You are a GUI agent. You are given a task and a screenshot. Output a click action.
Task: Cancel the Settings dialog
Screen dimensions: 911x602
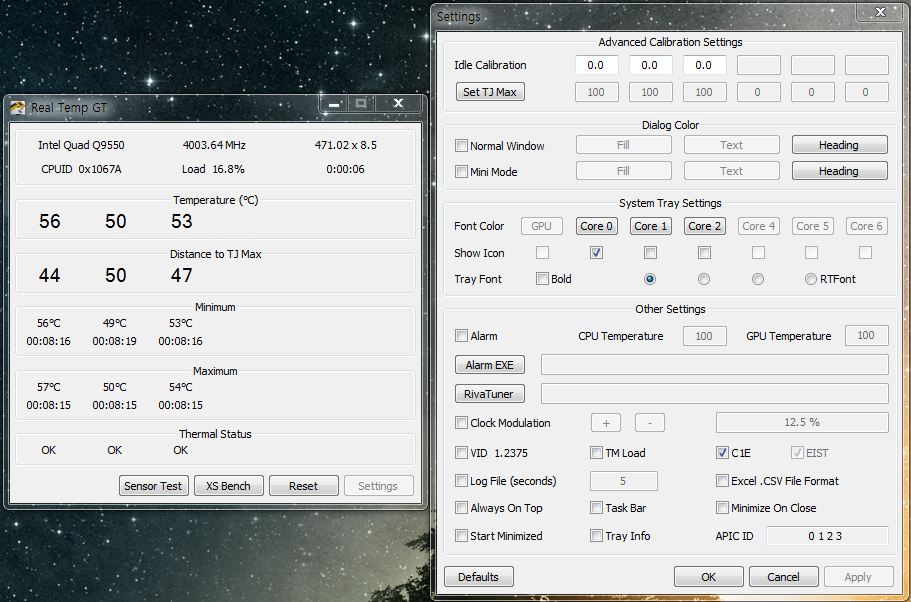[x=784, y=577]
